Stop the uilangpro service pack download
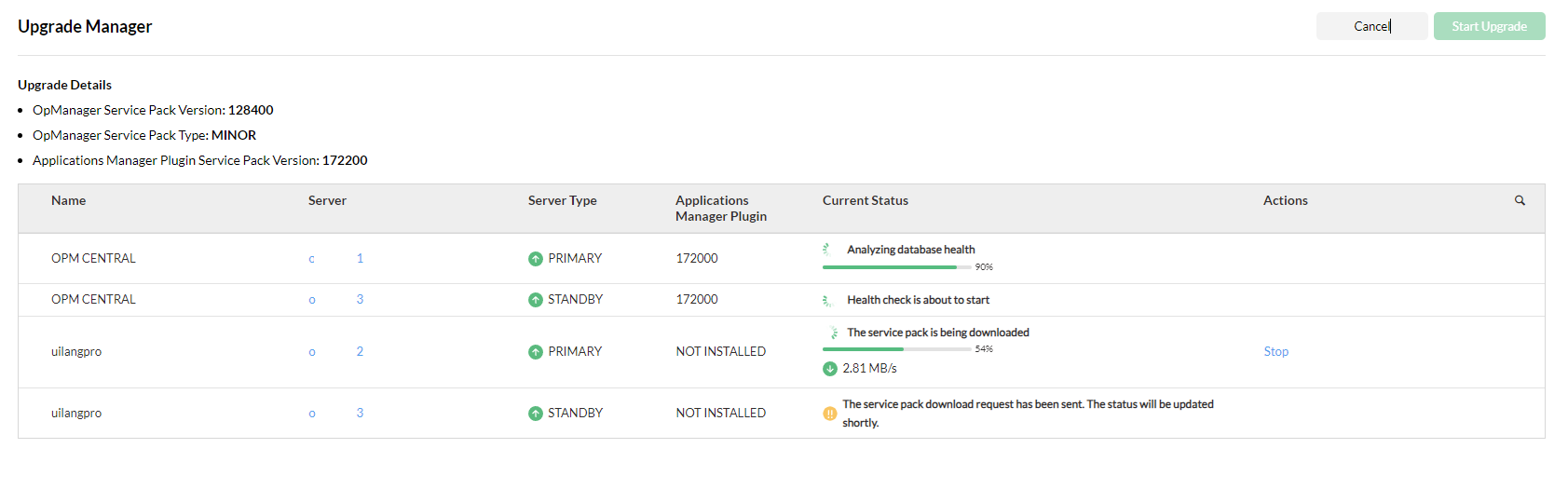1568x489 pixels. (1275, 351)
